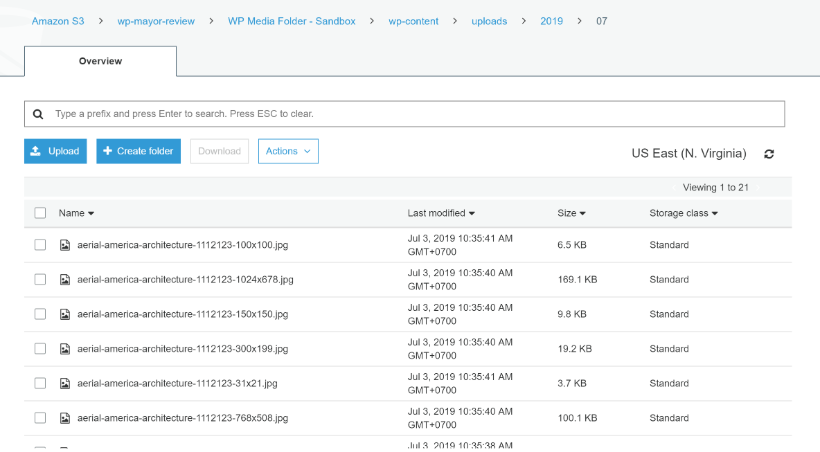Open file aerial-america-architecture-1112123-768x508.jpg

[x=183, y=417]
